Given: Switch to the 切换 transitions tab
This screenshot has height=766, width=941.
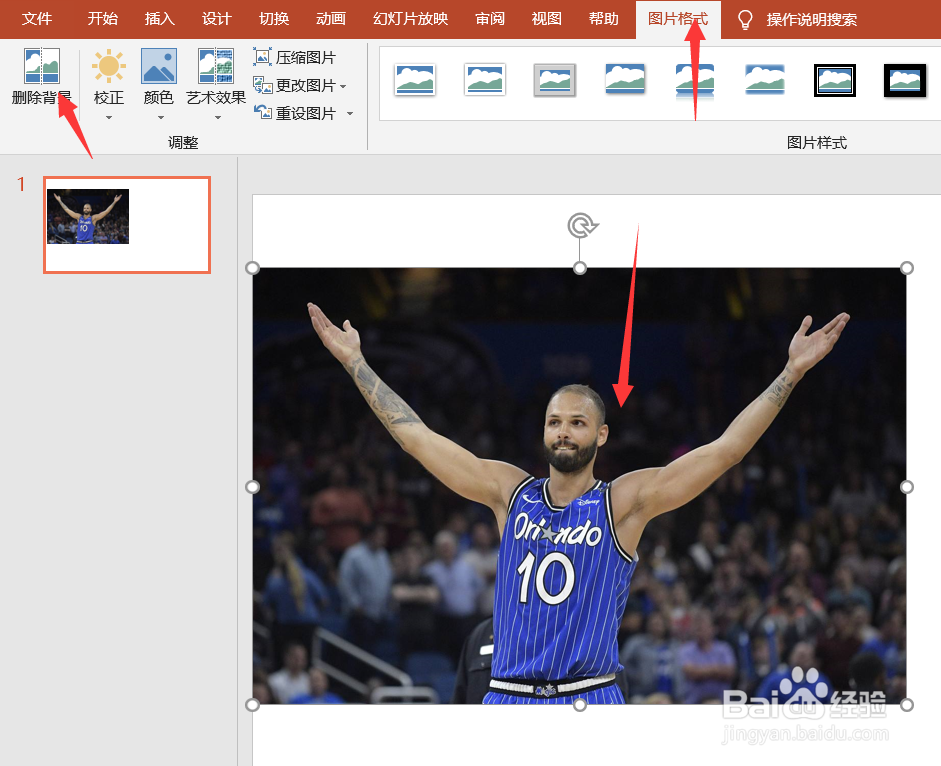Looking at the screenshot, I should [274, 19].
